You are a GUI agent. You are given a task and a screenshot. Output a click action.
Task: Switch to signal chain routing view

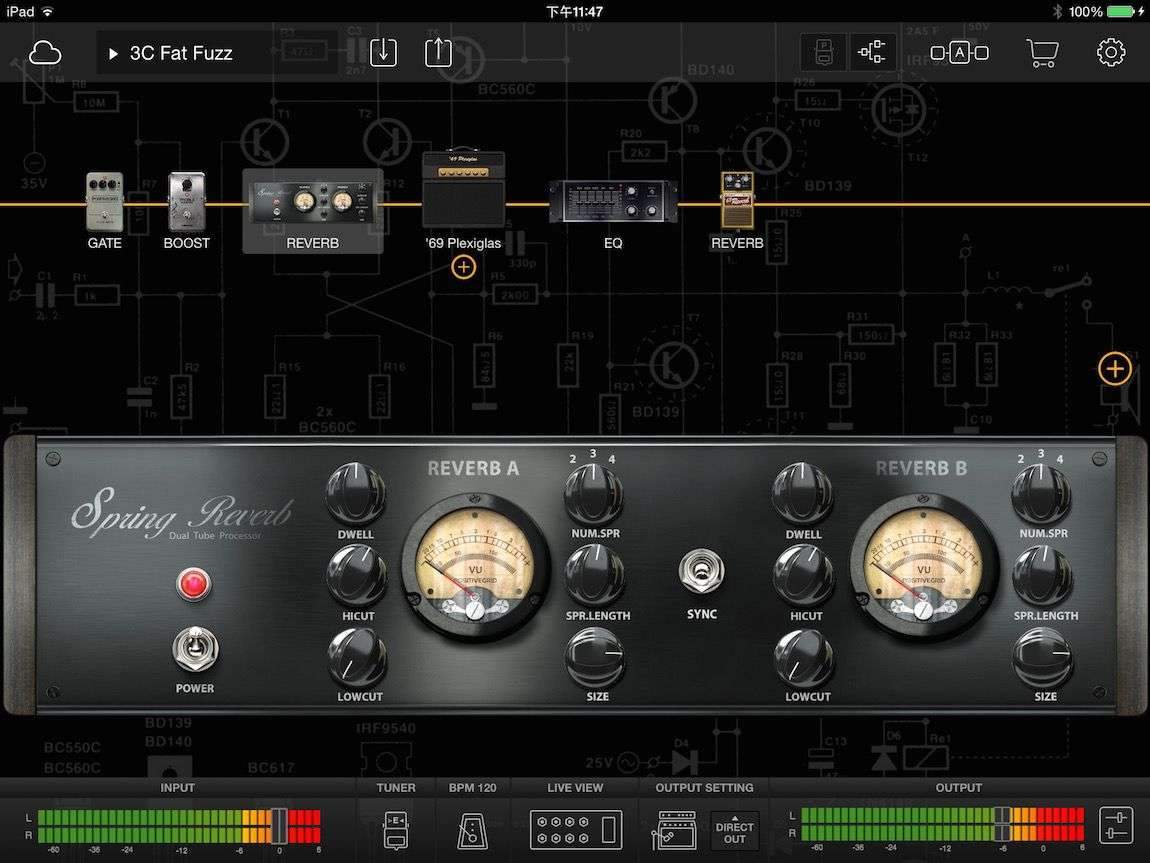pos(873,53)
